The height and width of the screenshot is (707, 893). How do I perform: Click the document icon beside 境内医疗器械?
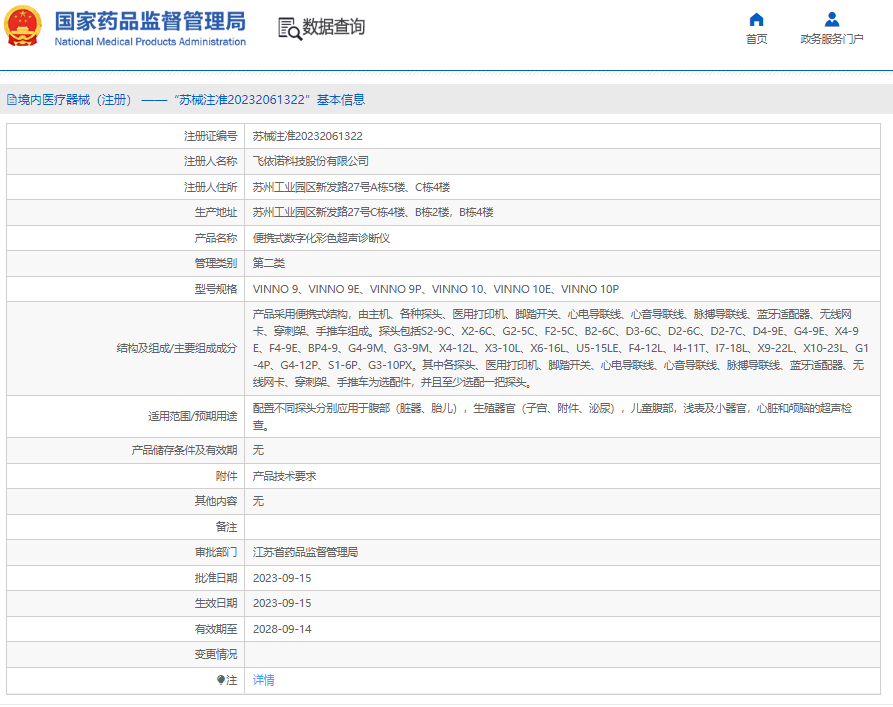11,100
